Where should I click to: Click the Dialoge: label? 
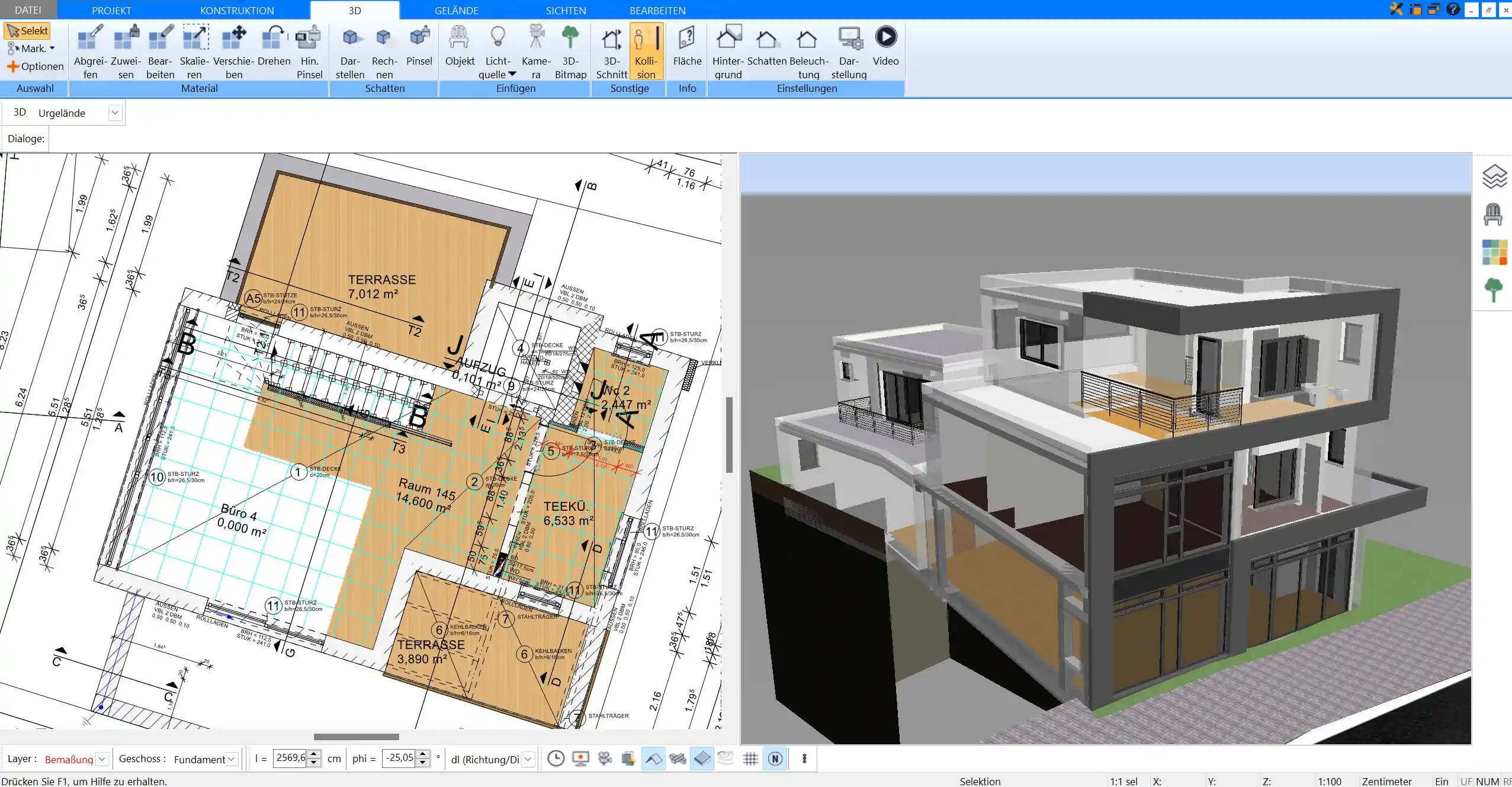pos(26,139)
